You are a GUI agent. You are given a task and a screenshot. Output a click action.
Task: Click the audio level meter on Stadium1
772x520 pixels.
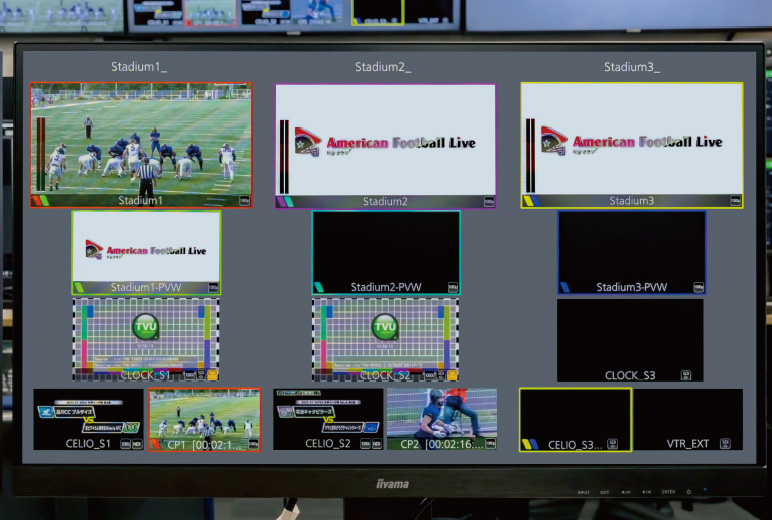pos(41,155)
